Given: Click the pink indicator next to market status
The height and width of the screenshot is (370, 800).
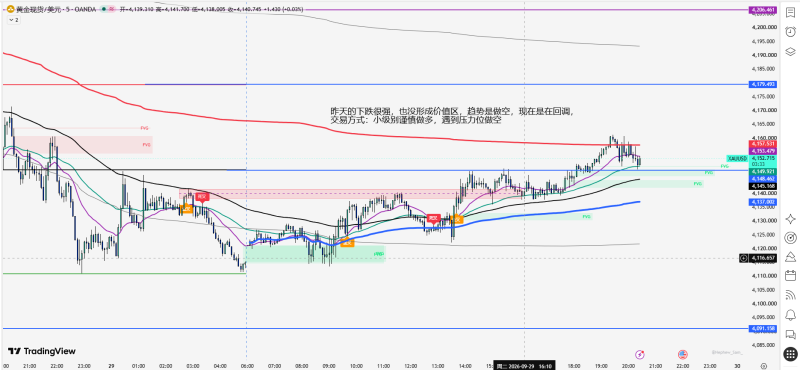Looking at the screenshot, I should (111, 9).
